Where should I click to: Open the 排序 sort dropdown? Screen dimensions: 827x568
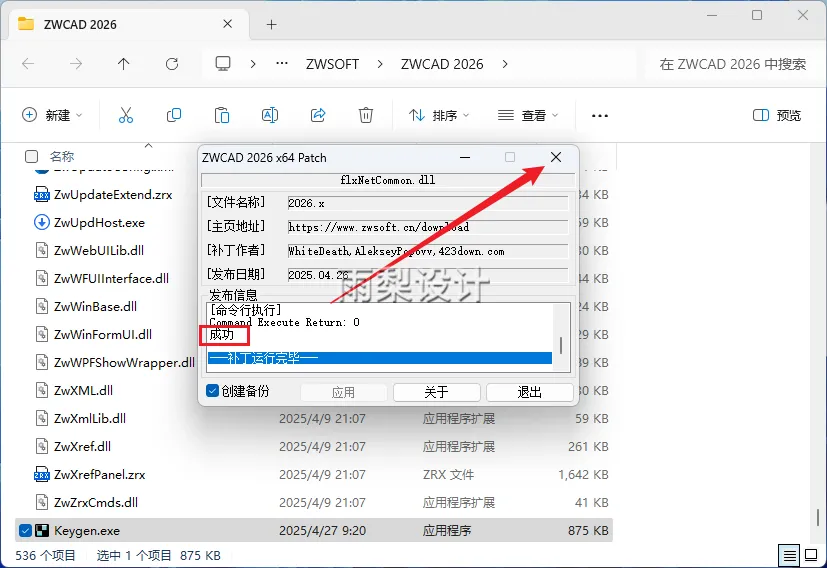[x=439, y=115]
